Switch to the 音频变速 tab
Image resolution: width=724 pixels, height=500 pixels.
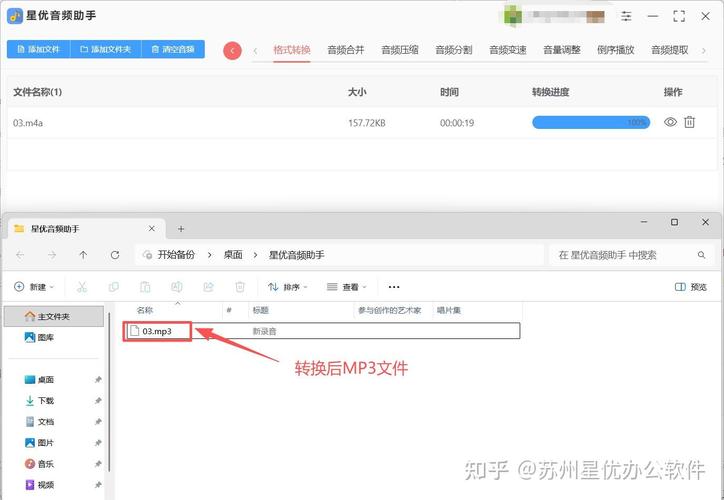(508, 50)
